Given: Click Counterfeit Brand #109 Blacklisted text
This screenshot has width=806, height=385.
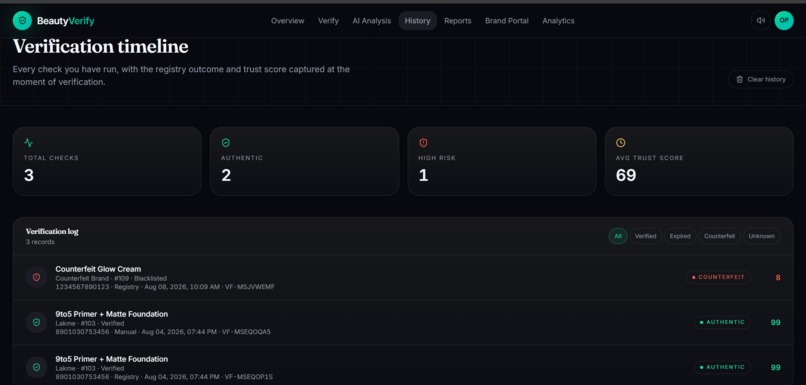Looking at the screenshot, I should point(111,278).
